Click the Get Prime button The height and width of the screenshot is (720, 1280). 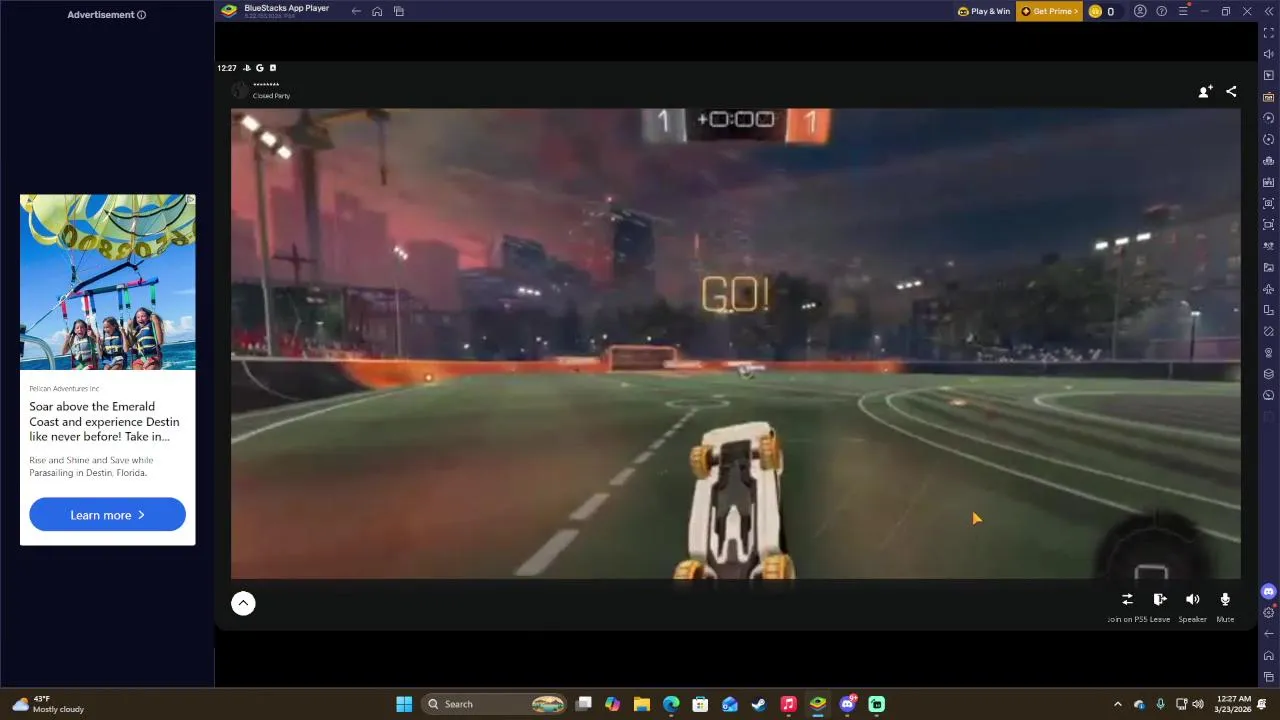(x=1049, y=11)
